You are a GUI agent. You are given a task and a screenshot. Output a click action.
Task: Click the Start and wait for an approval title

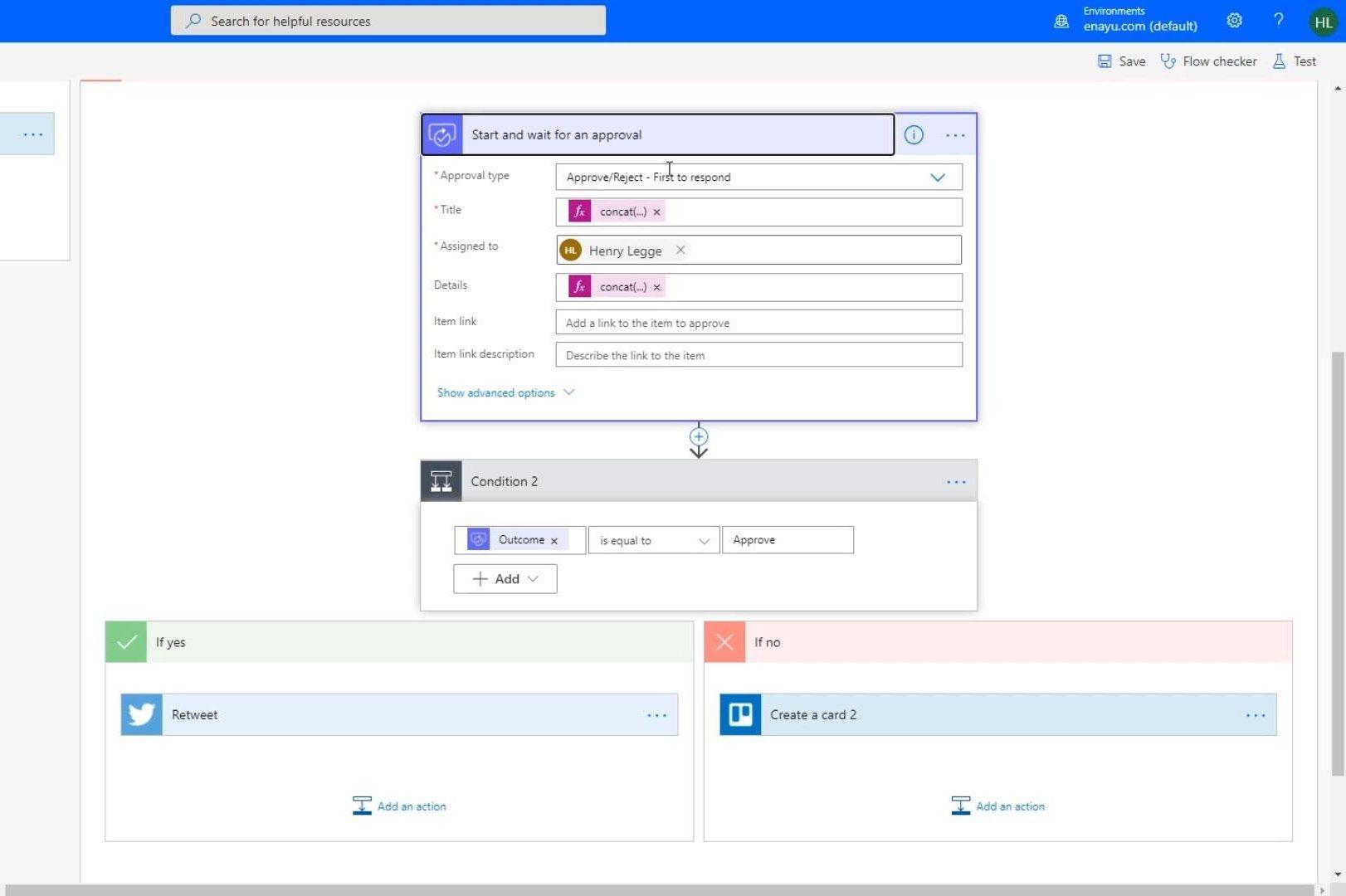557,135
